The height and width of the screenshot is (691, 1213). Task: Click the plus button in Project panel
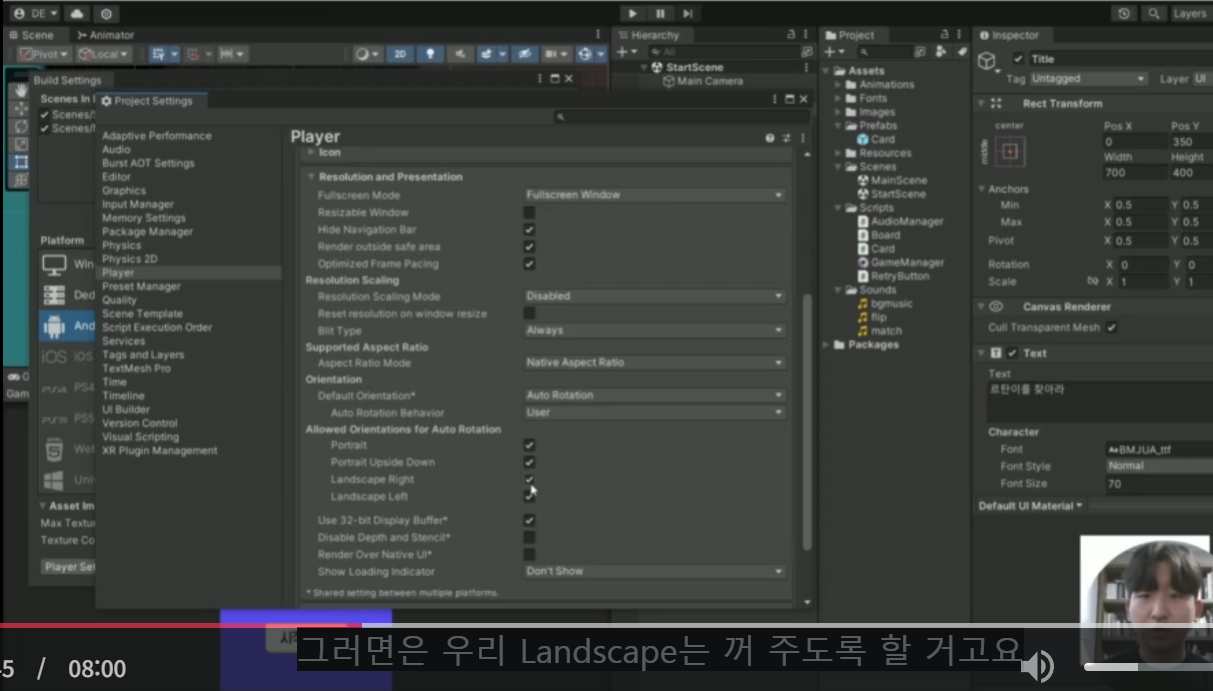(x=830, y=51)
